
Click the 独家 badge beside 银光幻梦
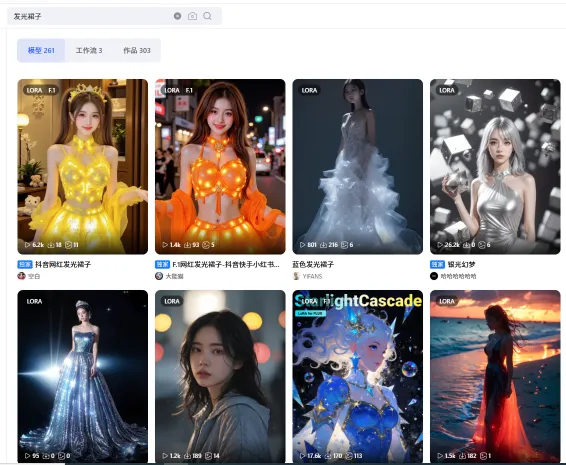(437, 265)
